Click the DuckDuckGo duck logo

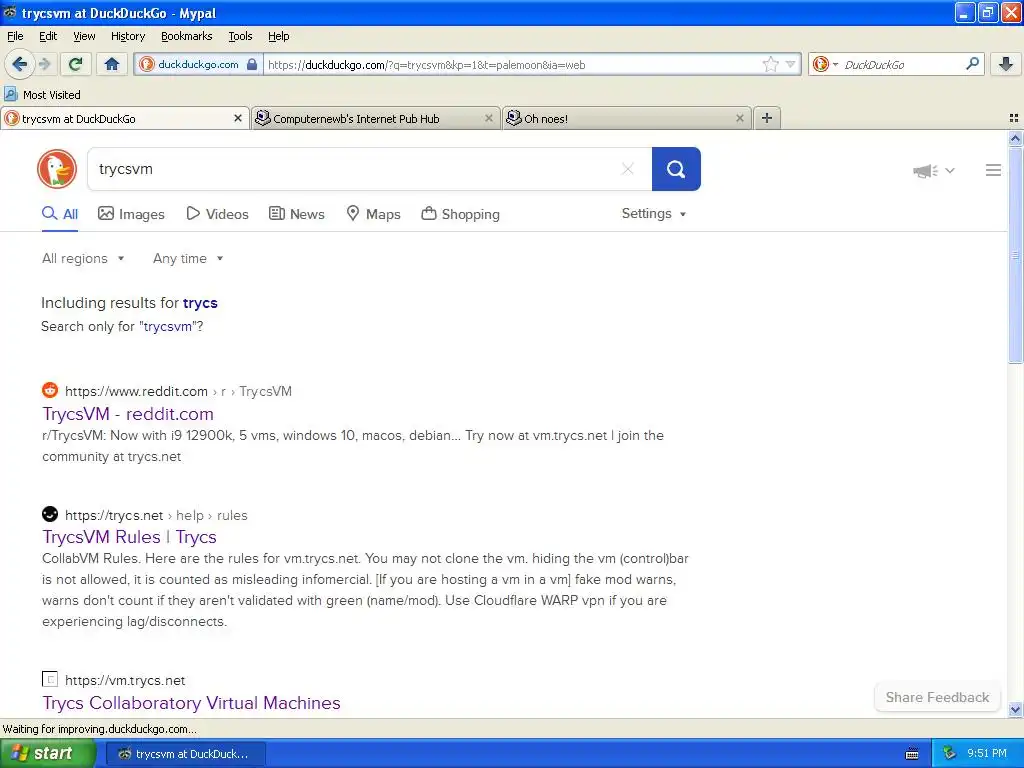point(57,169)
